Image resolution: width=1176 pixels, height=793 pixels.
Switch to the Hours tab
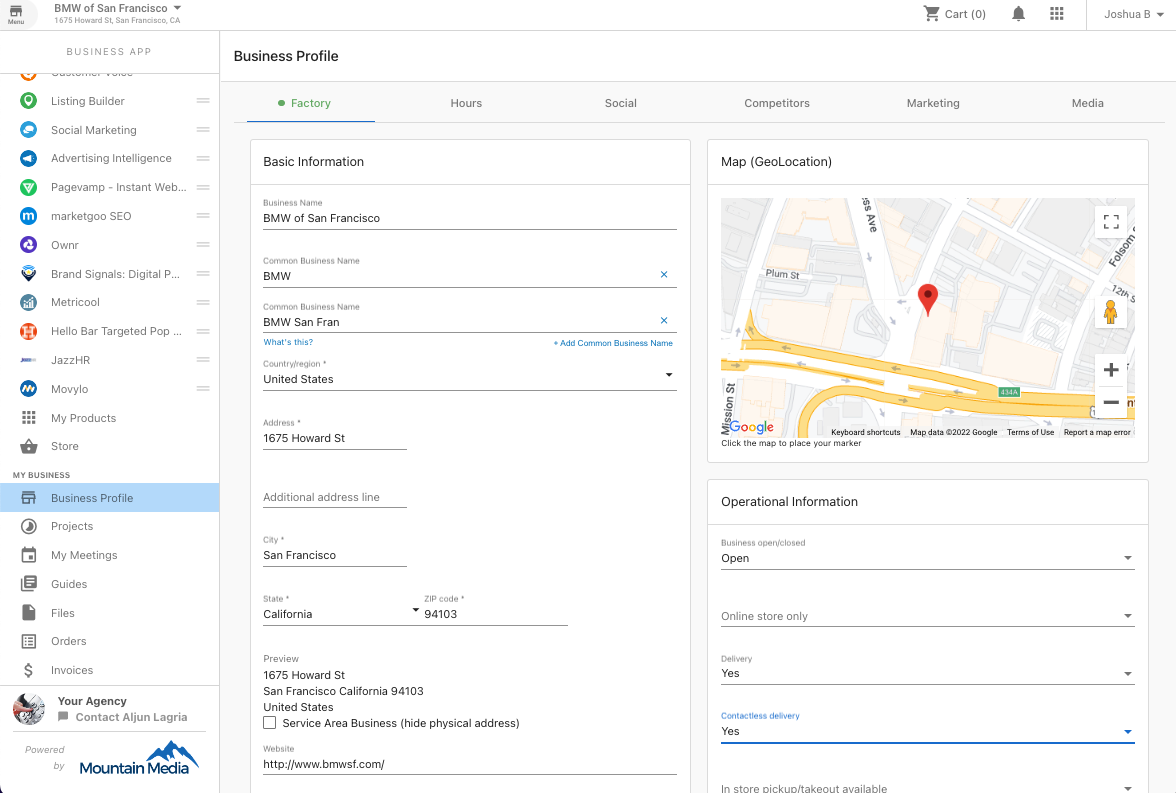click(466, 104)
